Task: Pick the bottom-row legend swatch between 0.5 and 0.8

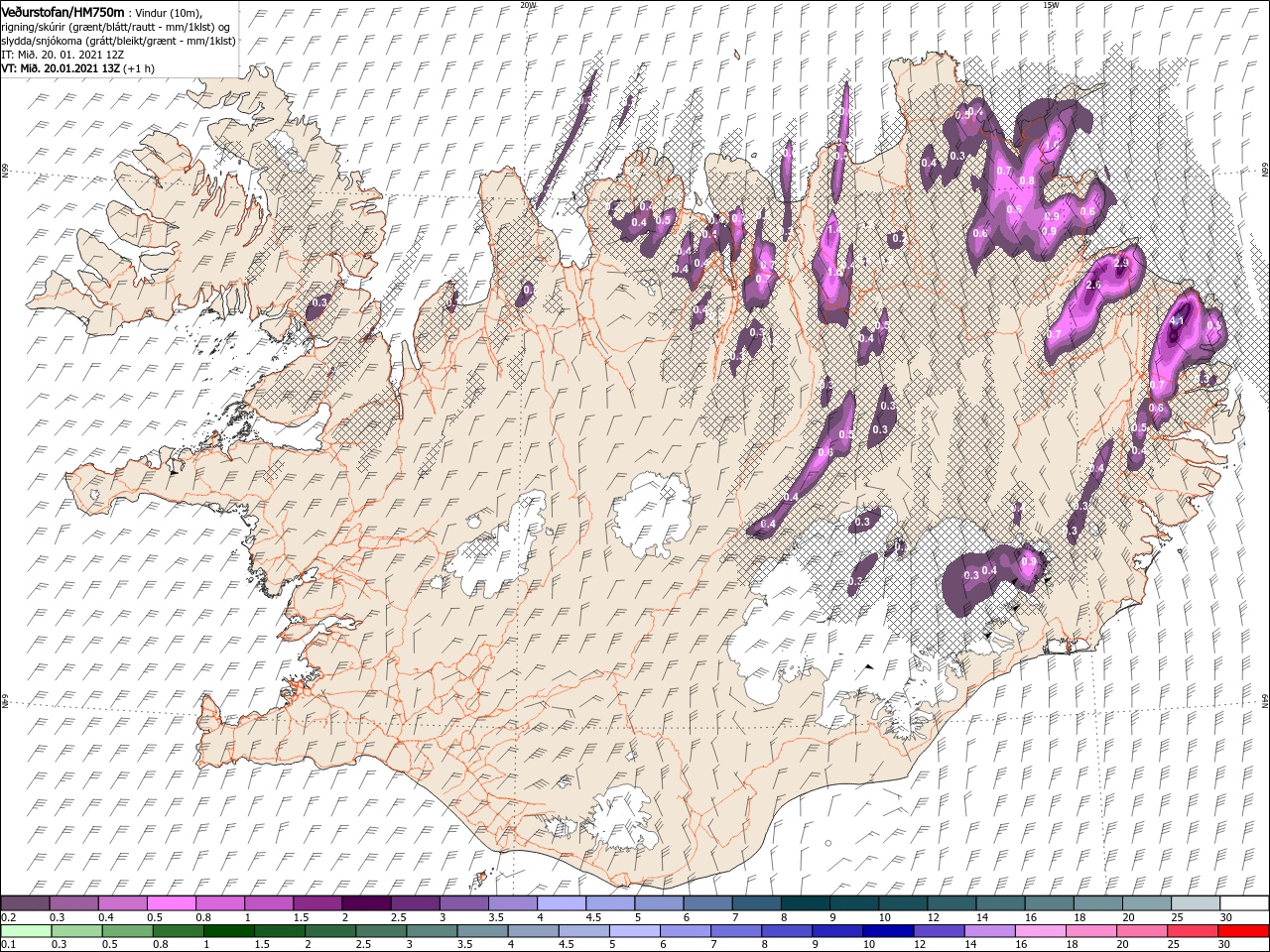Action: point(129,931)
